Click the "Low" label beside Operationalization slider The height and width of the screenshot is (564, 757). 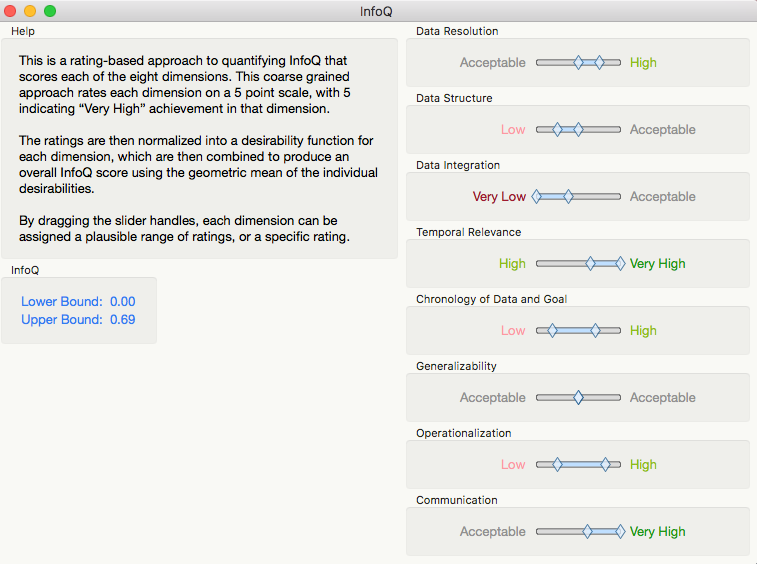click(513, 465)
